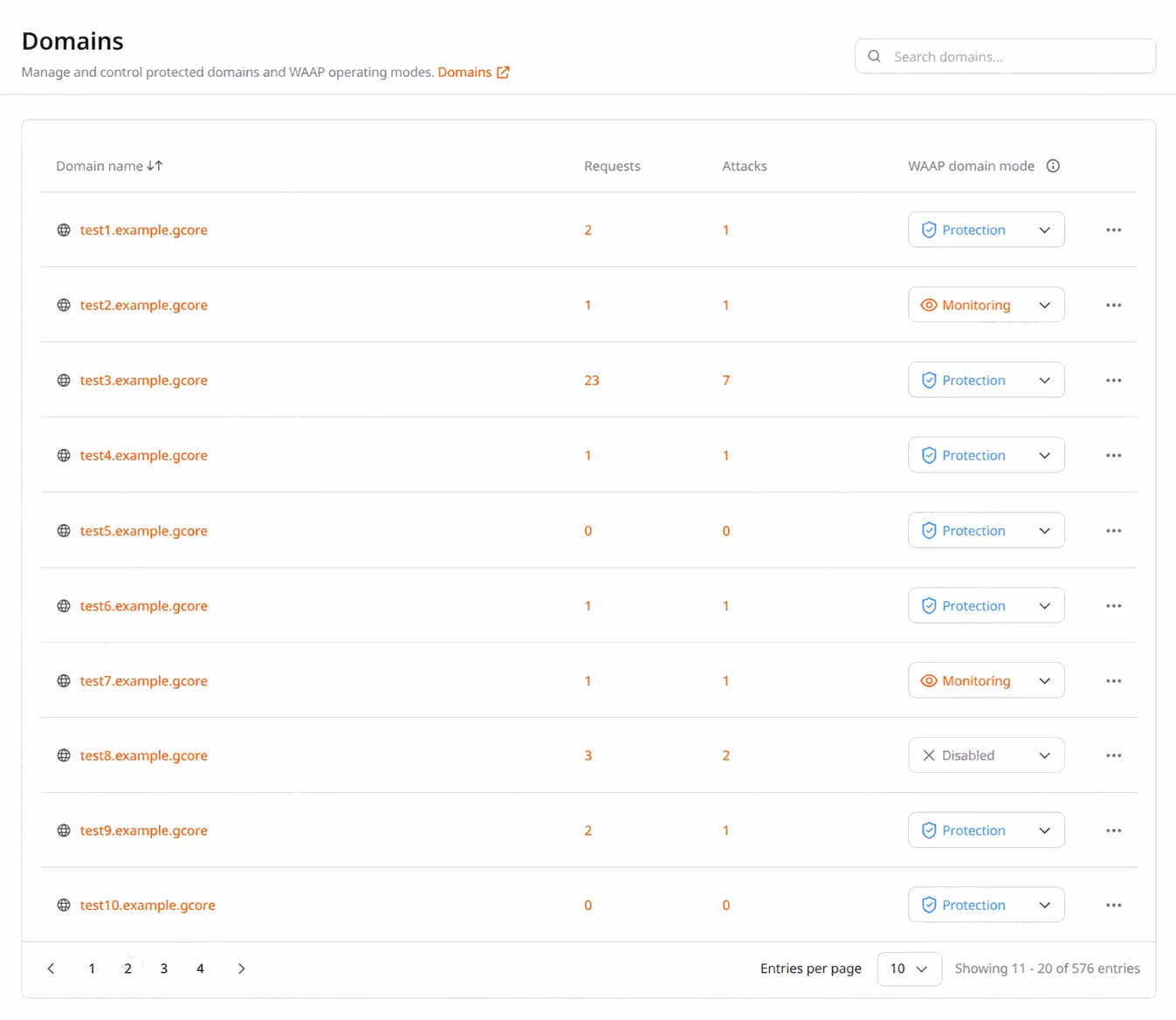1176x1020 pixels.
Task: Jump to page 4 in pagination
Action: [200, 968]
